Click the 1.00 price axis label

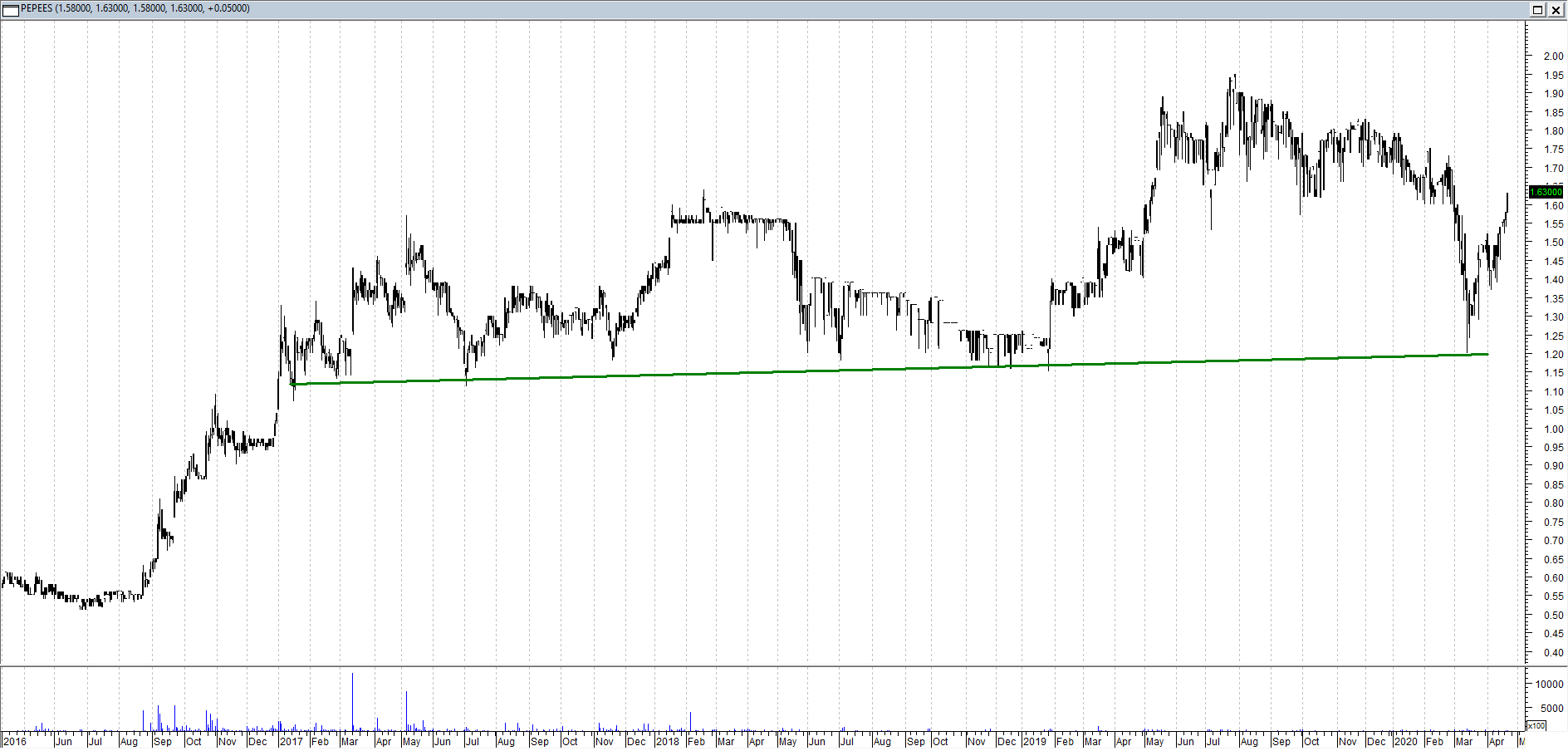point(1552,429)
